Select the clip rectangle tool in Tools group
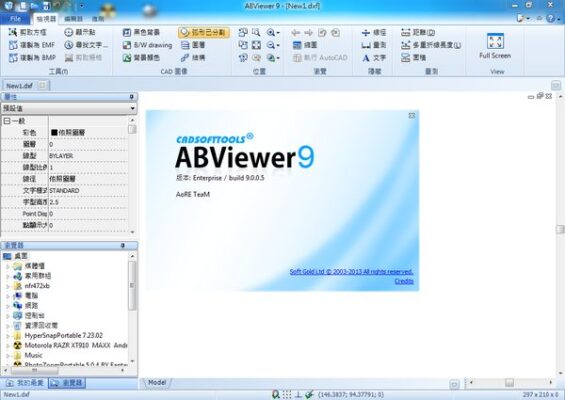Viewport: 565px width, 400px height. (28, 32)
